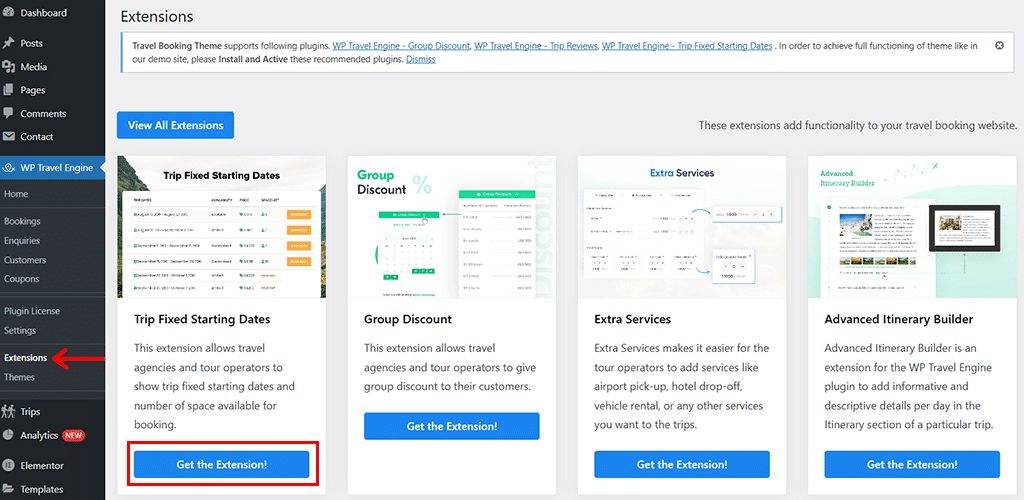
Task: Follow the WP Travel Engine - Trip Reviews link
Action: tap(536, 46)
